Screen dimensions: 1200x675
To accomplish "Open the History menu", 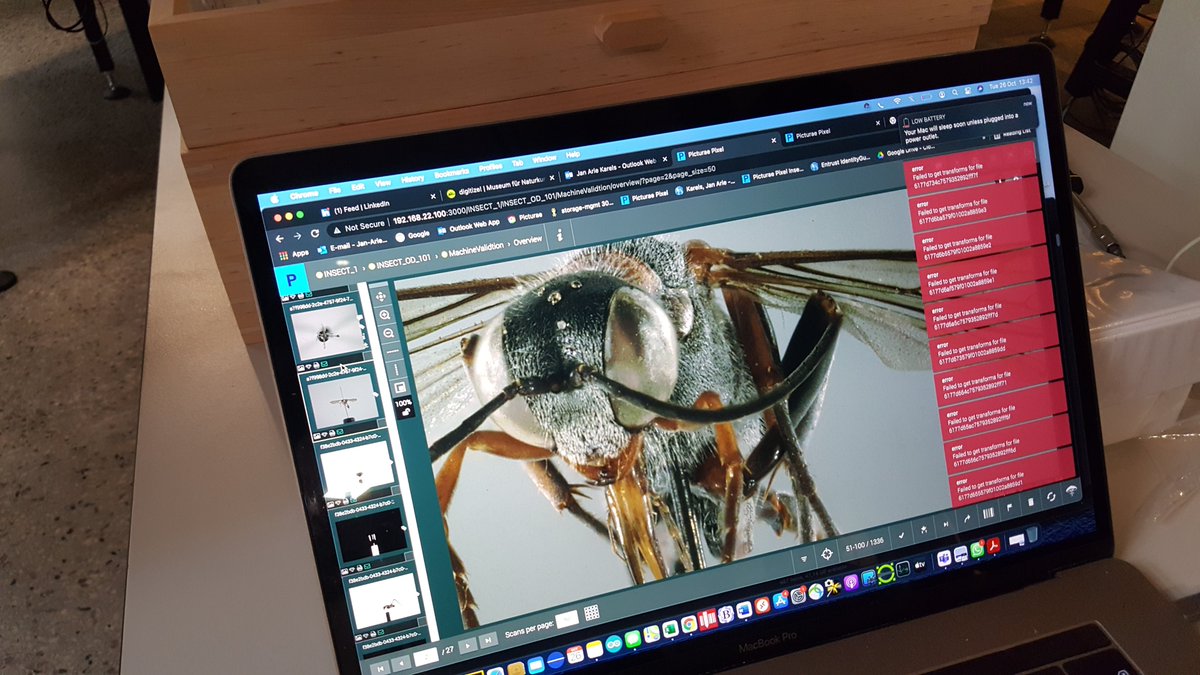I will click(x=412, y=178).
